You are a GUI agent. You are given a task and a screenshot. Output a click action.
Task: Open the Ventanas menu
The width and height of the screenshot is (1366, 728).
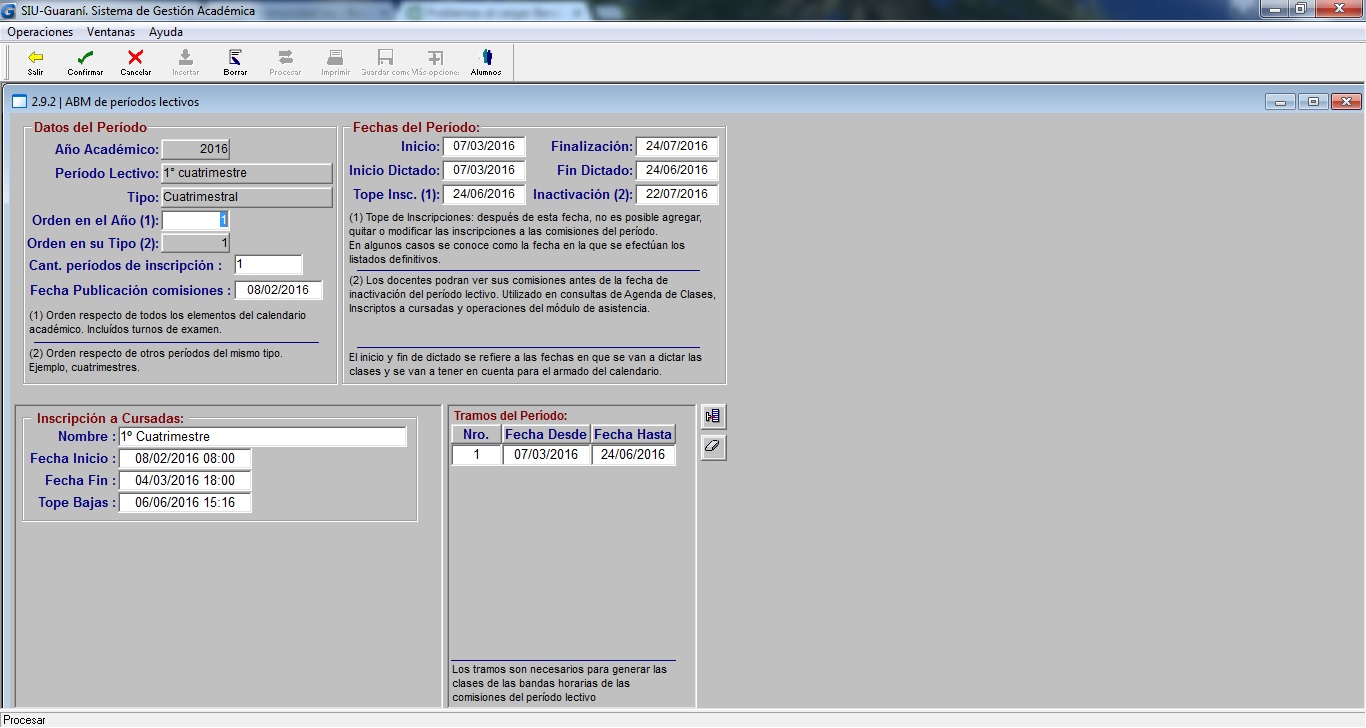tap(111, 32)
